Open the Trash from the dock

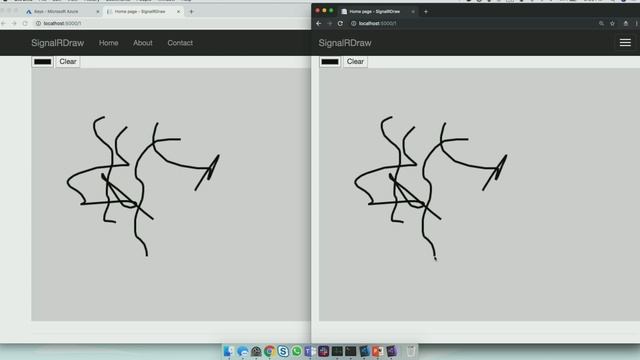coord(411,351)
